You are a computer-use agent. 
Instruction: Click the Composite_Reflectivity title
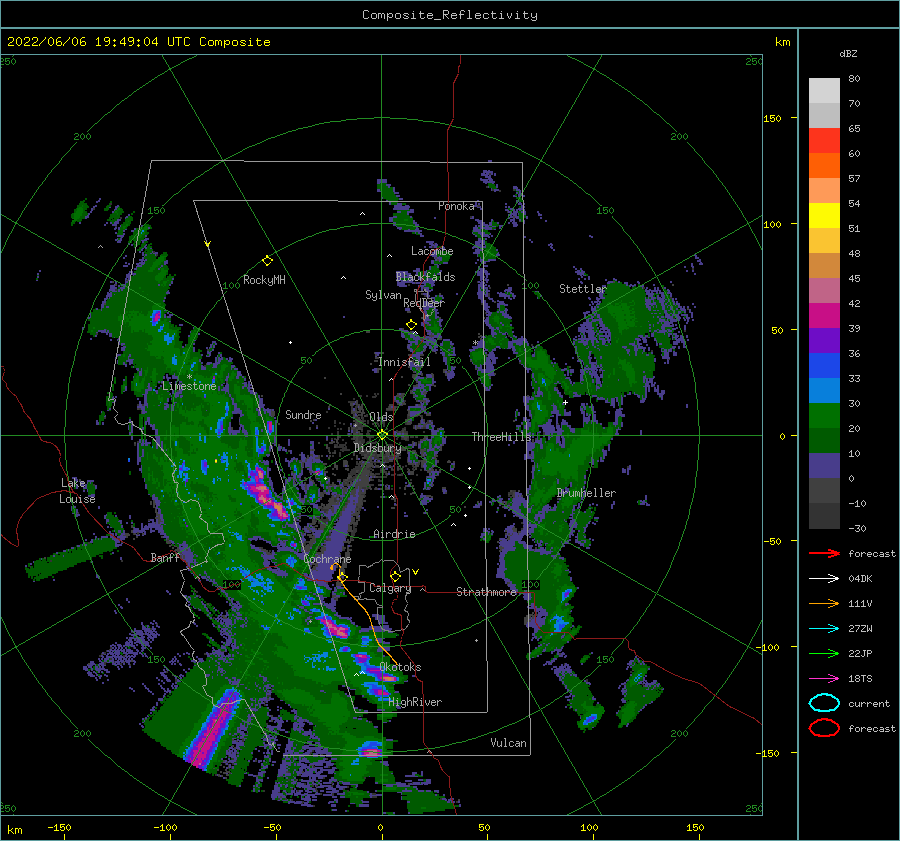click(x=450, y=15)
